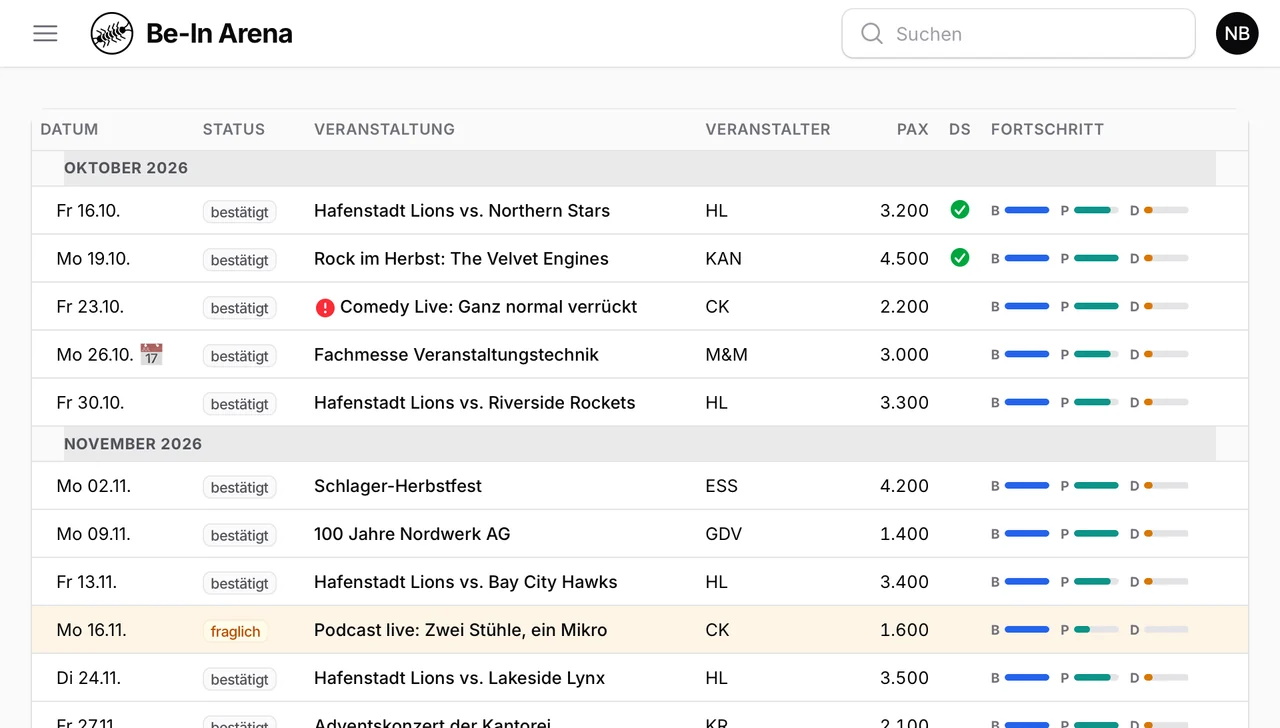Click red alert icon on Comedy Live
Viewport: 1280px width, 728px height.
click(x=325, y=307)
